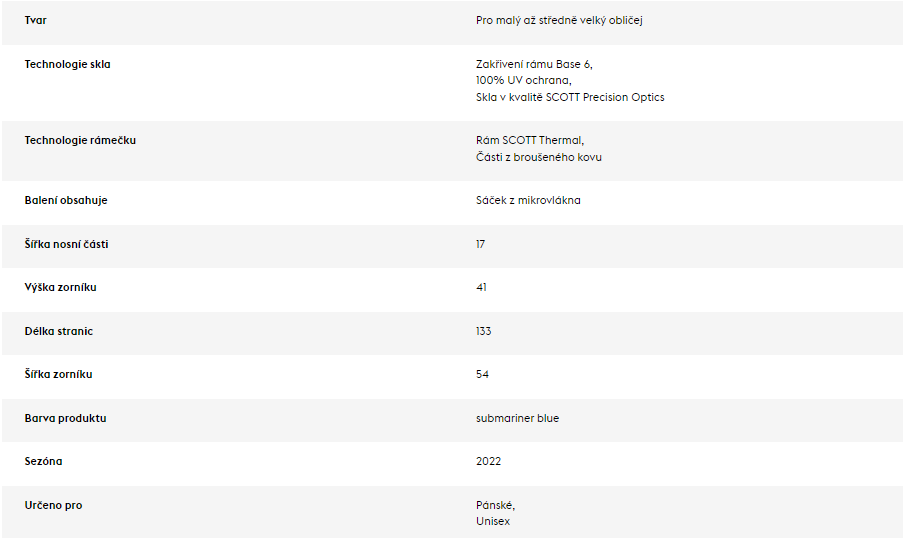This screenshot has width=903, height=538.
Task: Click the 'Šířka nosní části' label
Action: (x=66, y=244)
